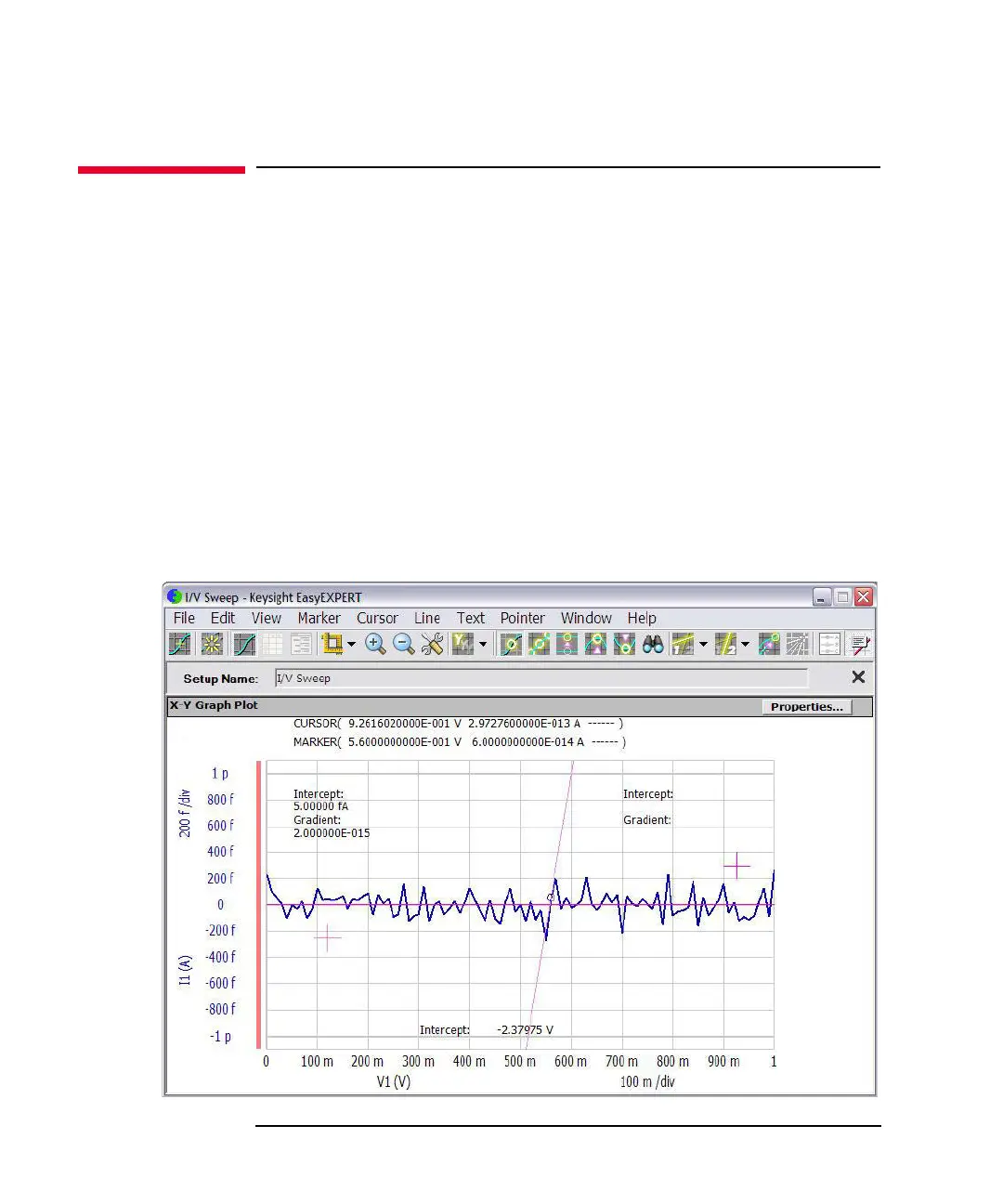The image size is (1003, 1204).
Task: Click the yellow starburst marker icon
Action: [212, 644]
